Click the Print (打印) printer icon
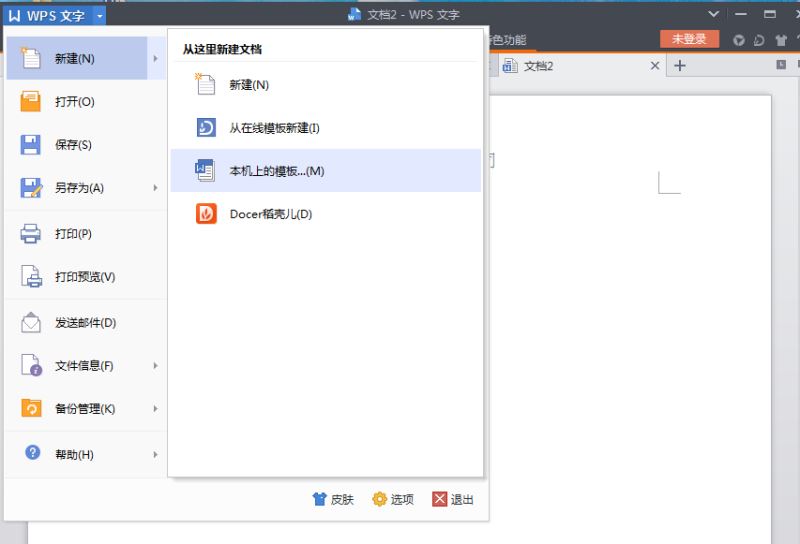This screenshot has height=544, width=800. click(31, 234)
